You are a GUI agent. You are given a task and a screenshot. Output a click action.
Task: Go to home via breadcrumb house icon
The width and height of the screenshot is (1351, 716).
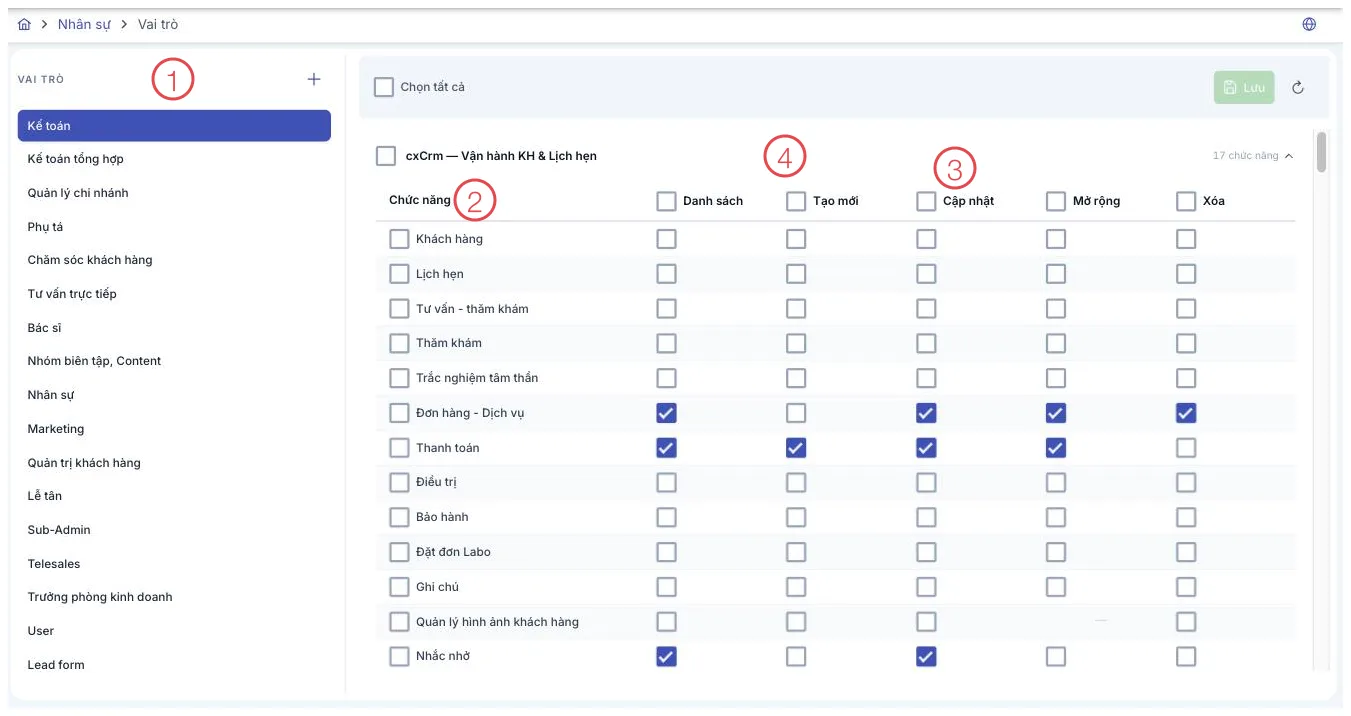tap(24, 24)
